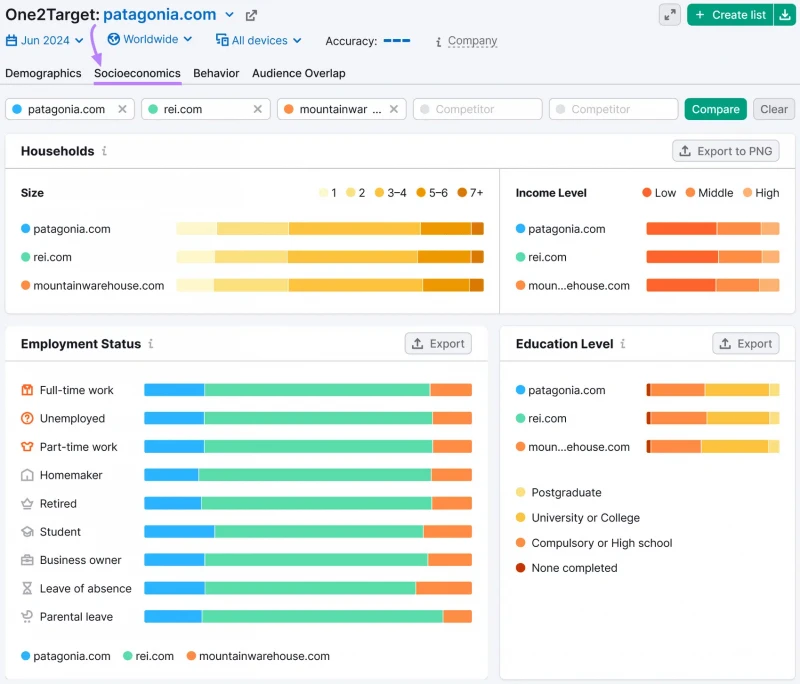Toggle the Low income level legend
The width and height of the screenshot is (800, 684).
tap(659, 193)
